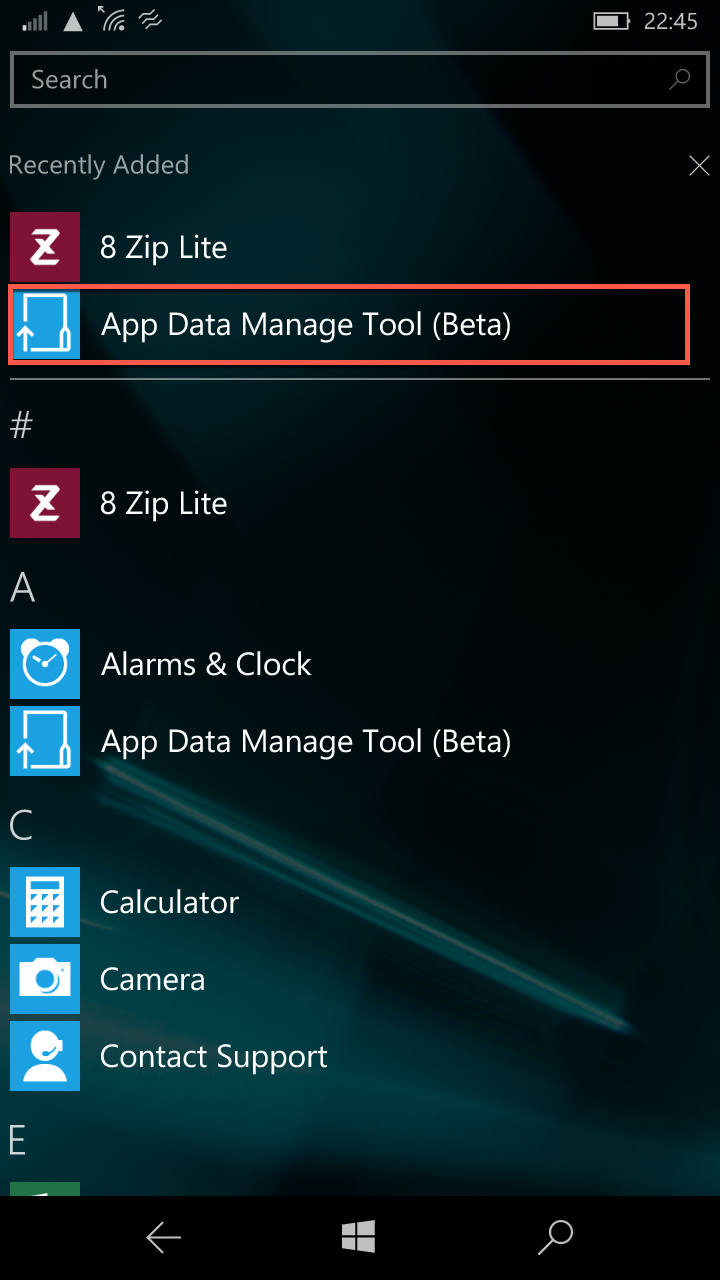
Task: Dismiss the Recently Added section
Action: (699, 166)
